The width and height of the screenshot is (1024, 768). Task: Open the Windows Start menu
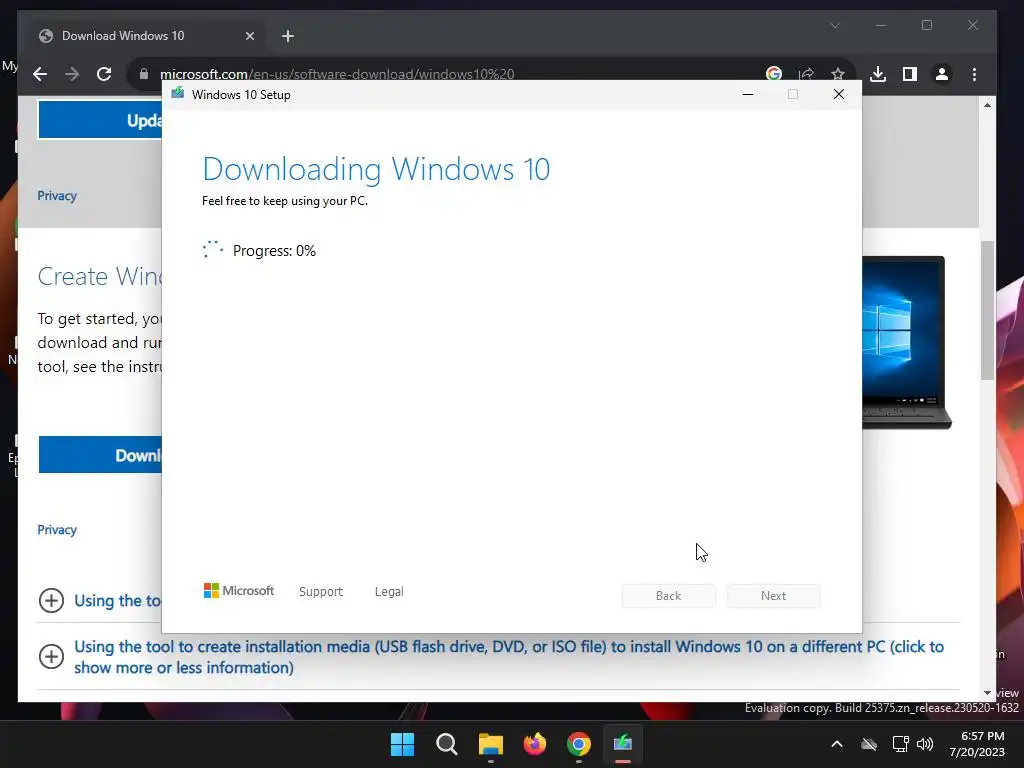click(x=402, y=744)
